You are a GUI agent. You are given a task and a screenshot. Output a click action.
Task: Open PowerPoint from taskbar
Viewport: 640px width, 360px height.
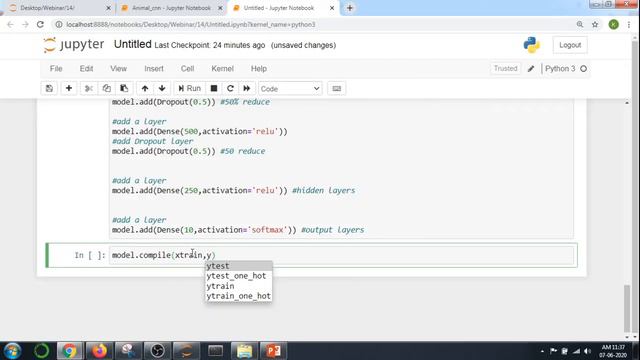click(273, 351)
